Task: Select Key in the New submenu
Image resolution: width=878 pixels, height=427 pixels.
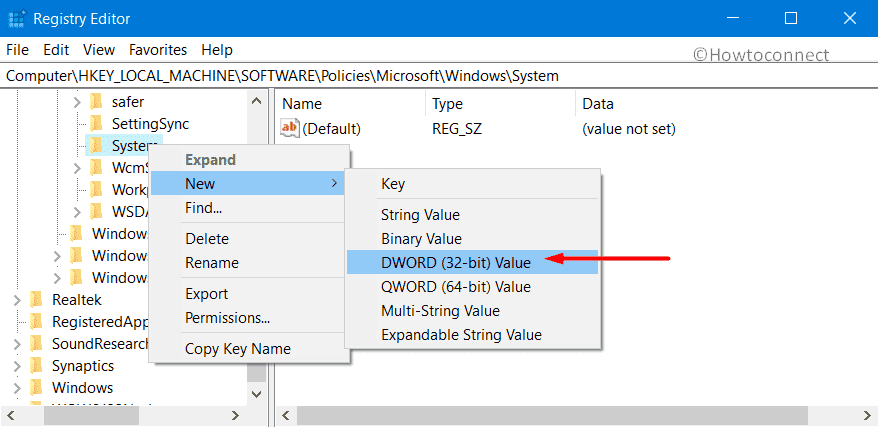Action: pyautogui.click(x=473, y=184)
